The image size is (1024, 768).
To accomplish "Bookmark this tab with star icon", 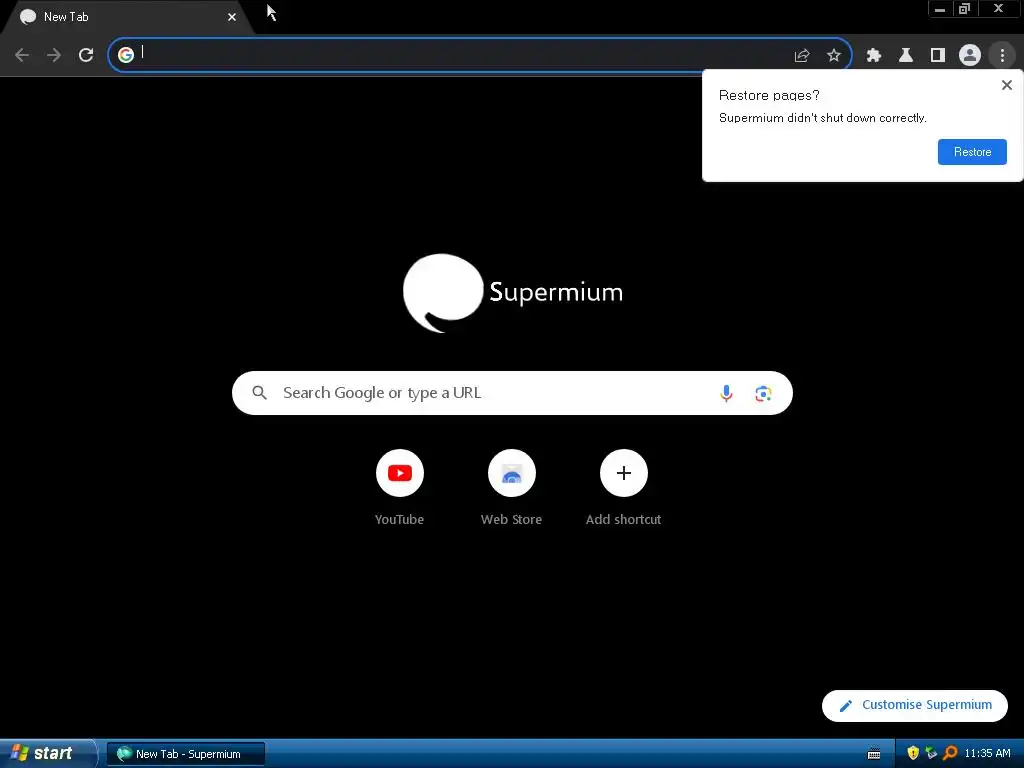I will [x=834, y=56].
